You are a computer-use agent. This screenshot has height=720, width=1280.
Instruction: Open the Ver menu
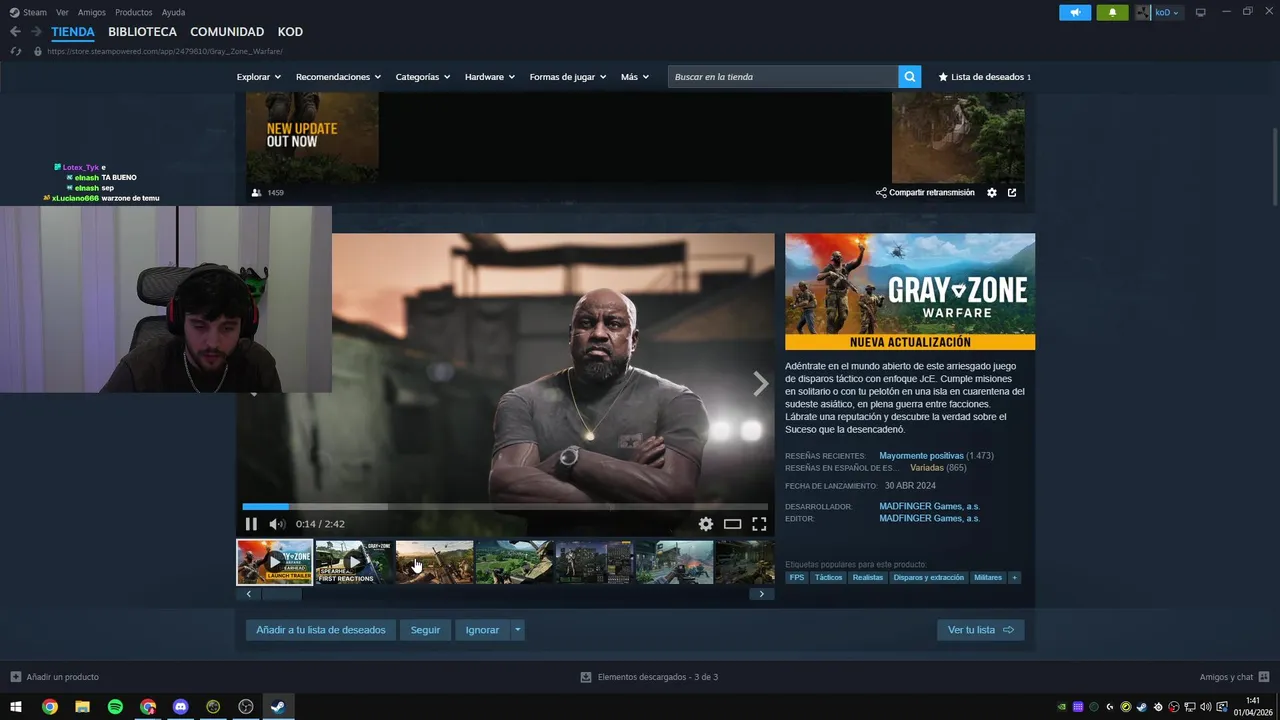pos(62,12)
